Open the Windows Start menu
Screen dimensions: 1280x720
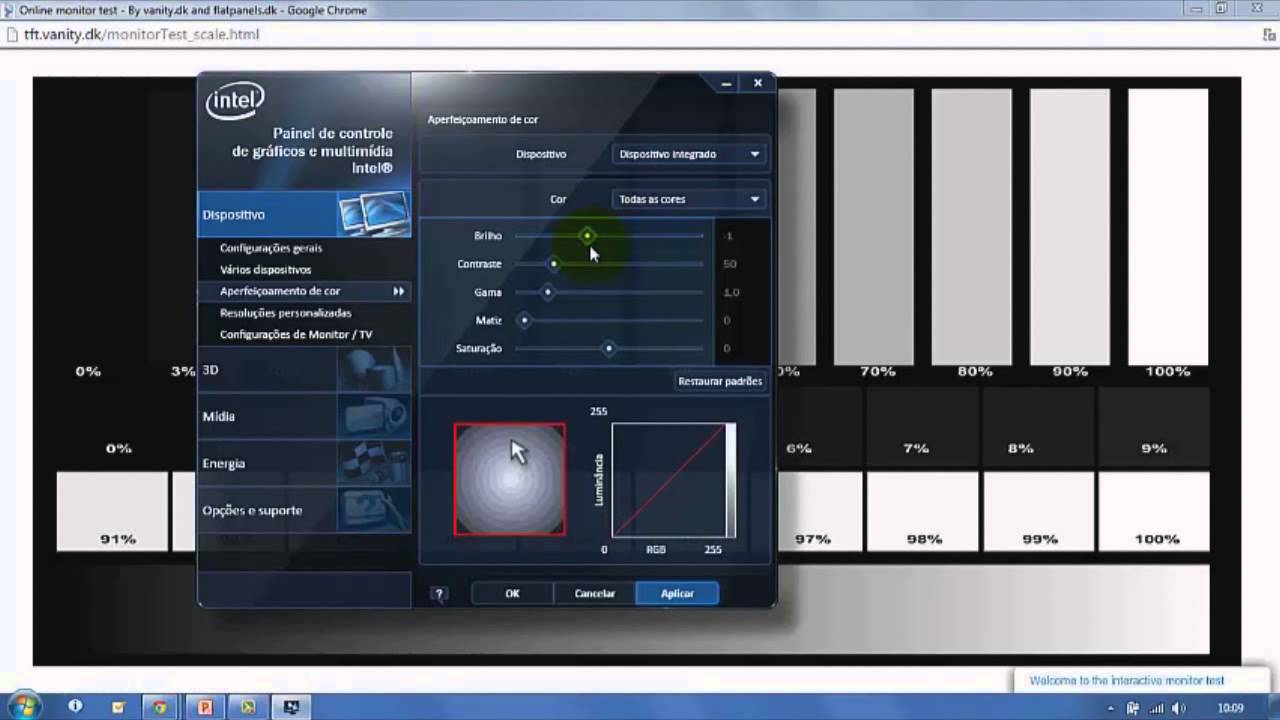click(x=25, y=707)
